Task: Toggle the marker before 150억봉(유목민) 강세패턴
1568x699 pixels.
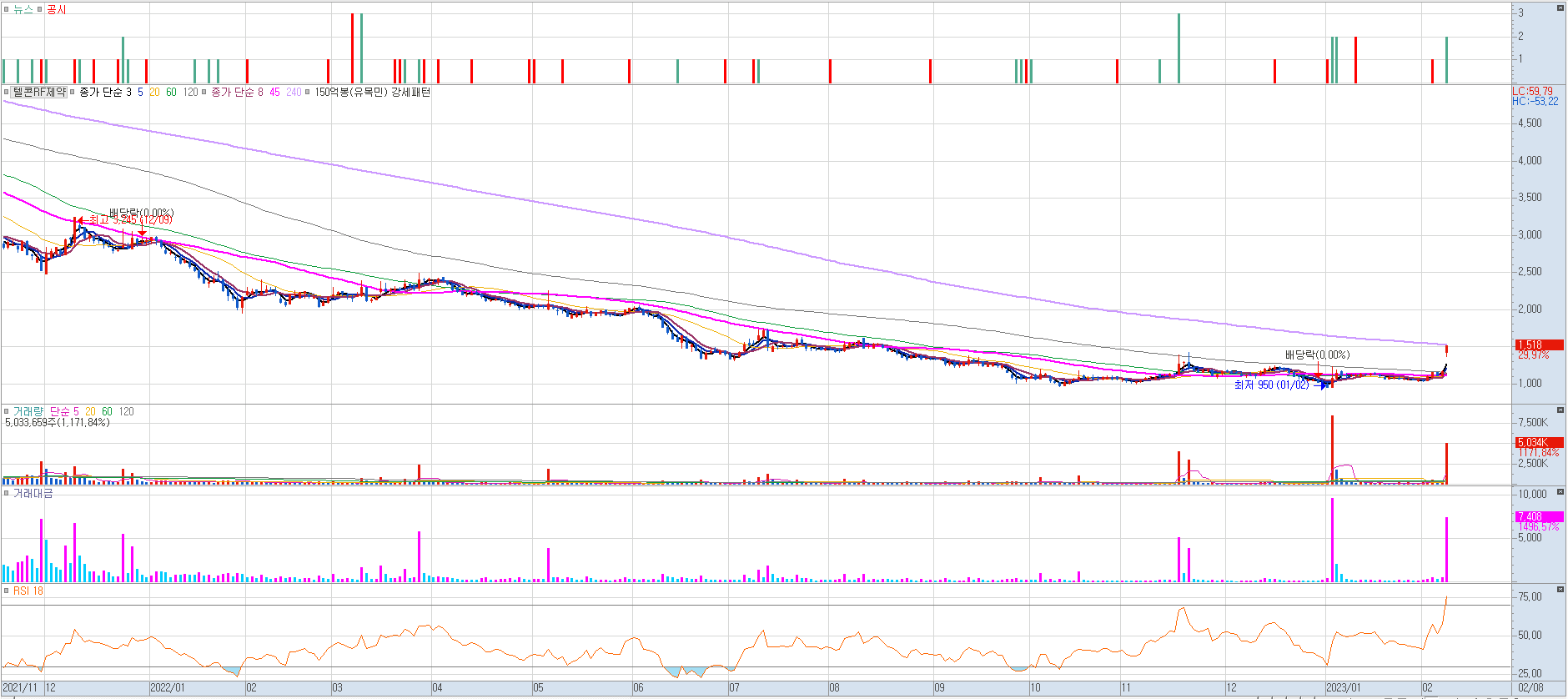Action: (308, 92)
